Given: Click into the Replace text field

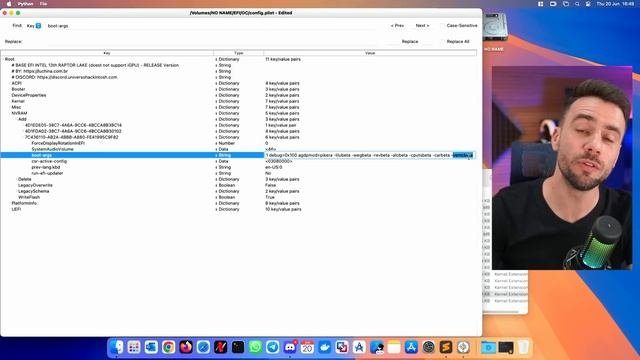Looking at the screenshot, I should point(210,42).
